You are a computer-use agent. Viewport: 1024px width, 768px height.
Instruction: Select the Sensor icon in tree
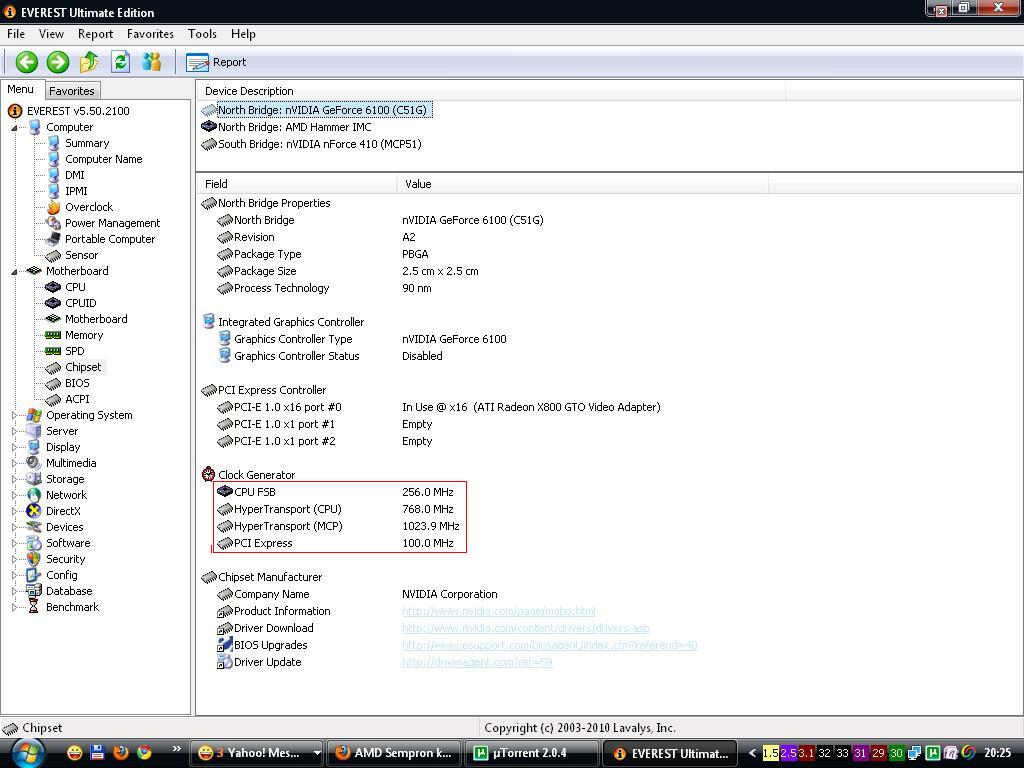[54, 255]
